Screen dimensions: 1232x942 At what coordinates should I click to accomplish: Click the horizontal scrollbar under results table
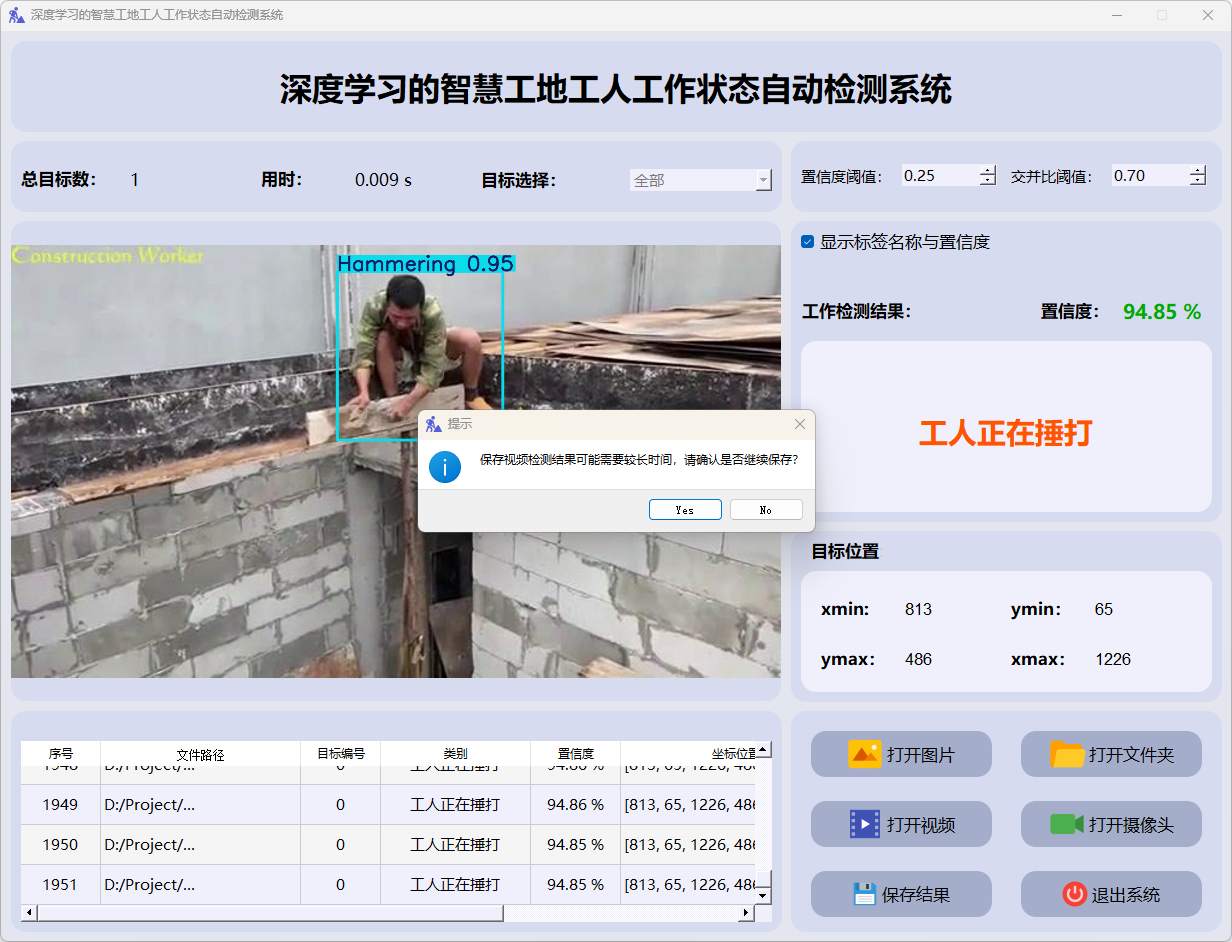(x=270, y=913)
